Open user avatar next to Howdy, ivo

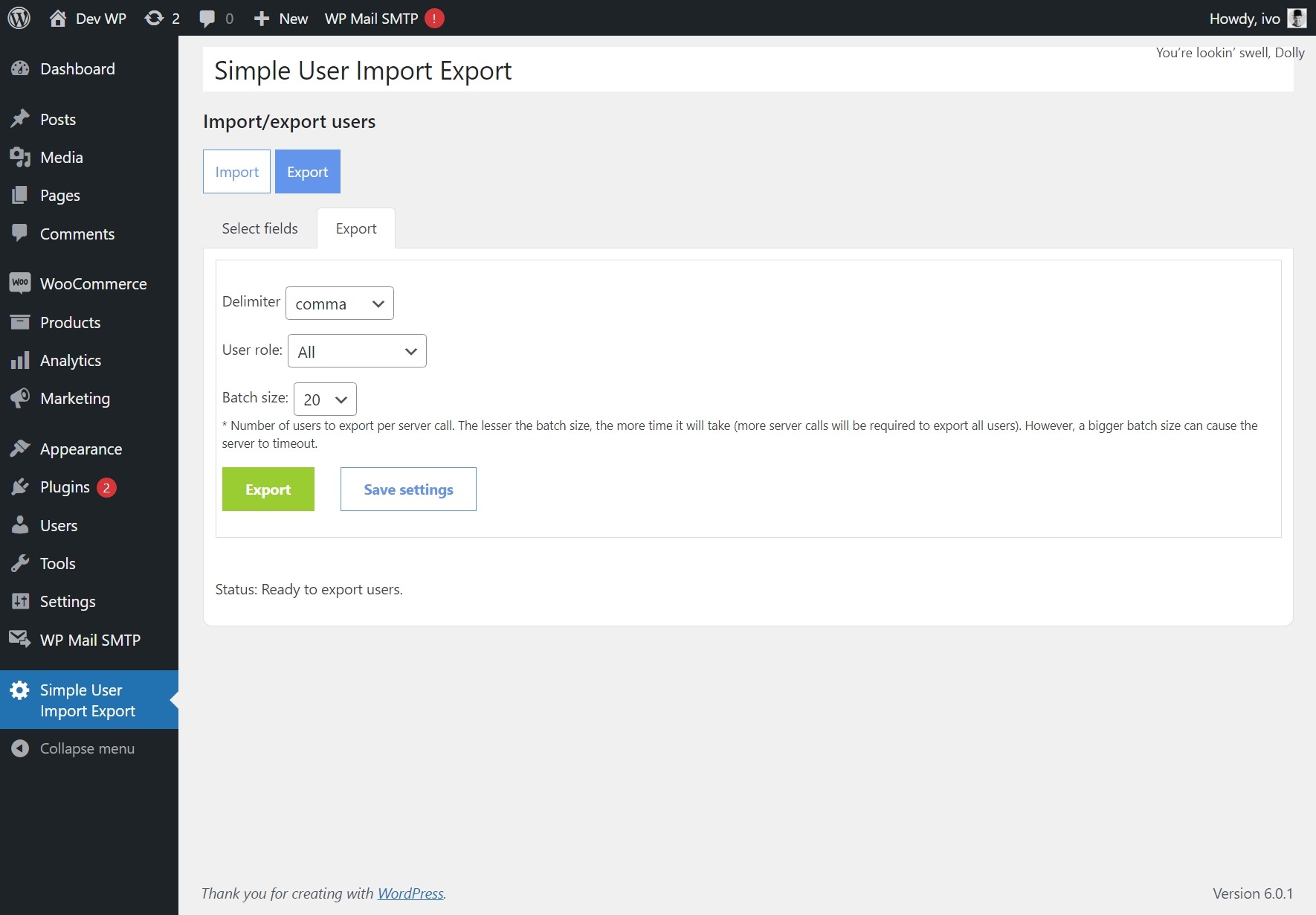pos(1297,18)
